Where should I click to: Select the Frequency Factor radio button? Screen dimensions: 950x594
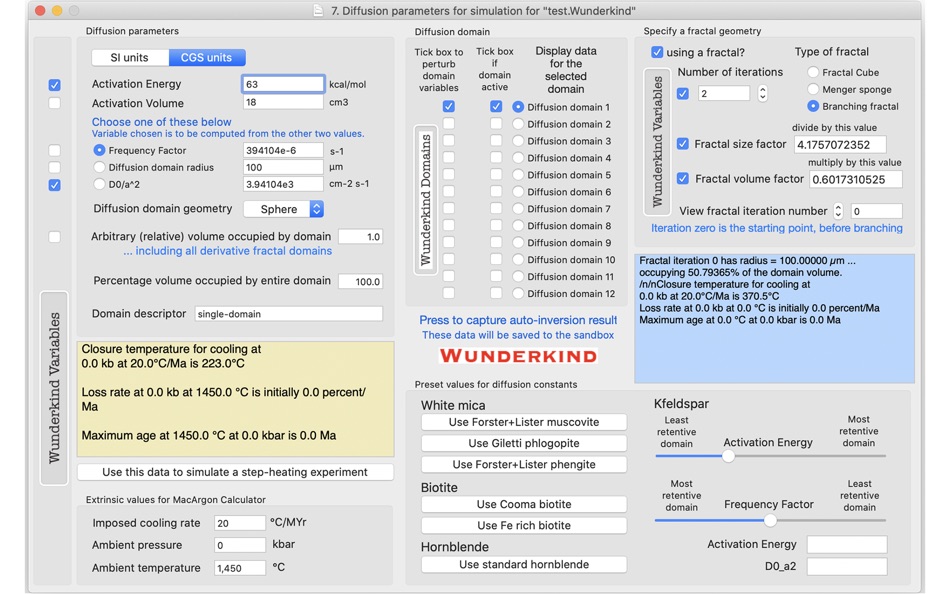[99, 150]
